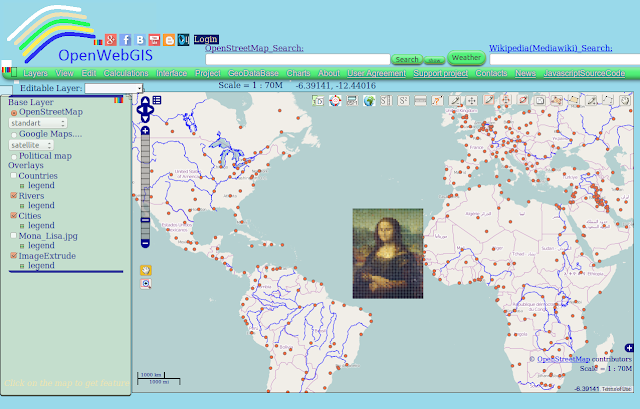Click the highlighted orange pencil edit tool
The height and width of the screenshot is (409, 640).
[x=489, y=100]
